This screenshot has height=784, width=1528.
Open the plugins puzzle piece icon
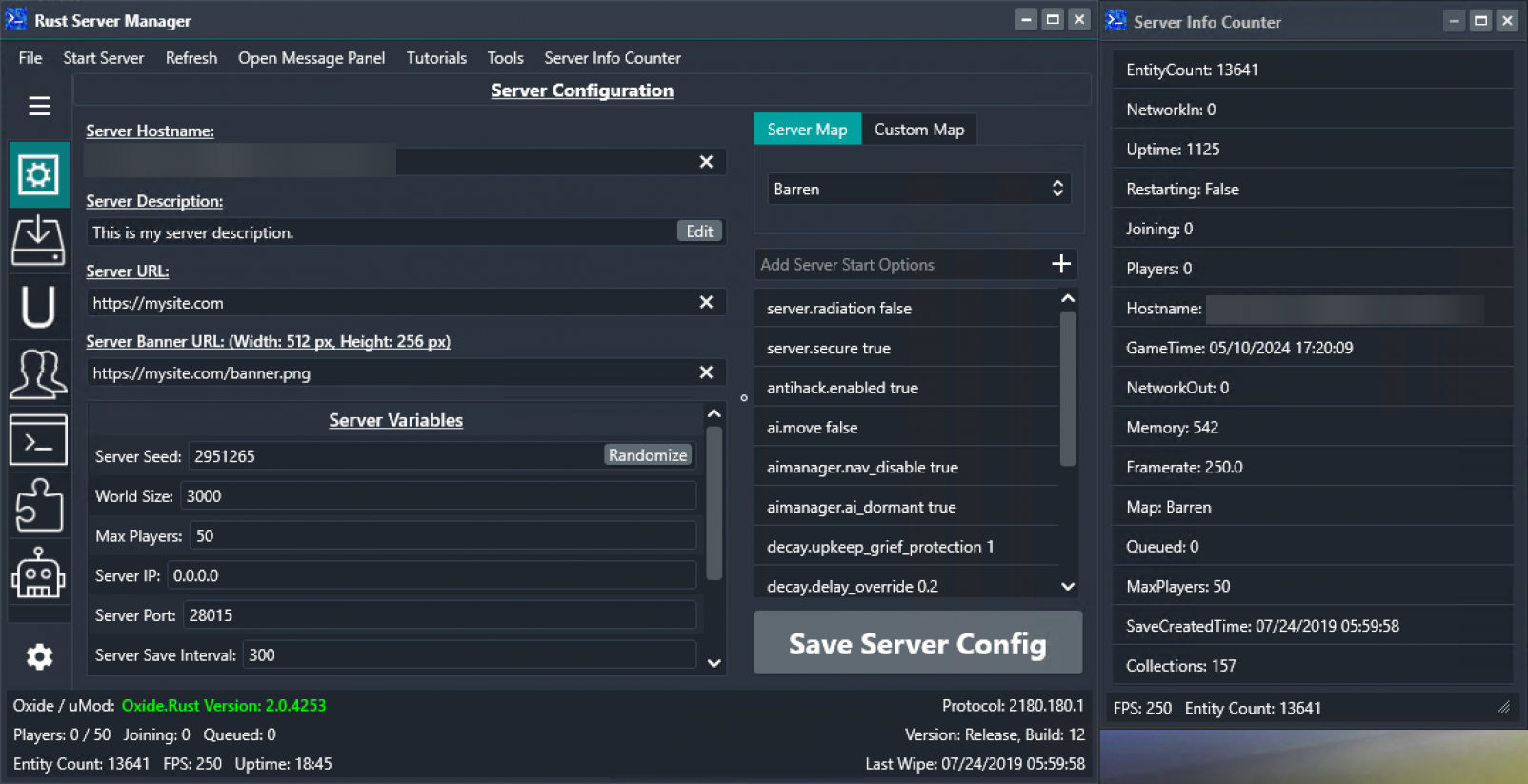tap(39, 505)
